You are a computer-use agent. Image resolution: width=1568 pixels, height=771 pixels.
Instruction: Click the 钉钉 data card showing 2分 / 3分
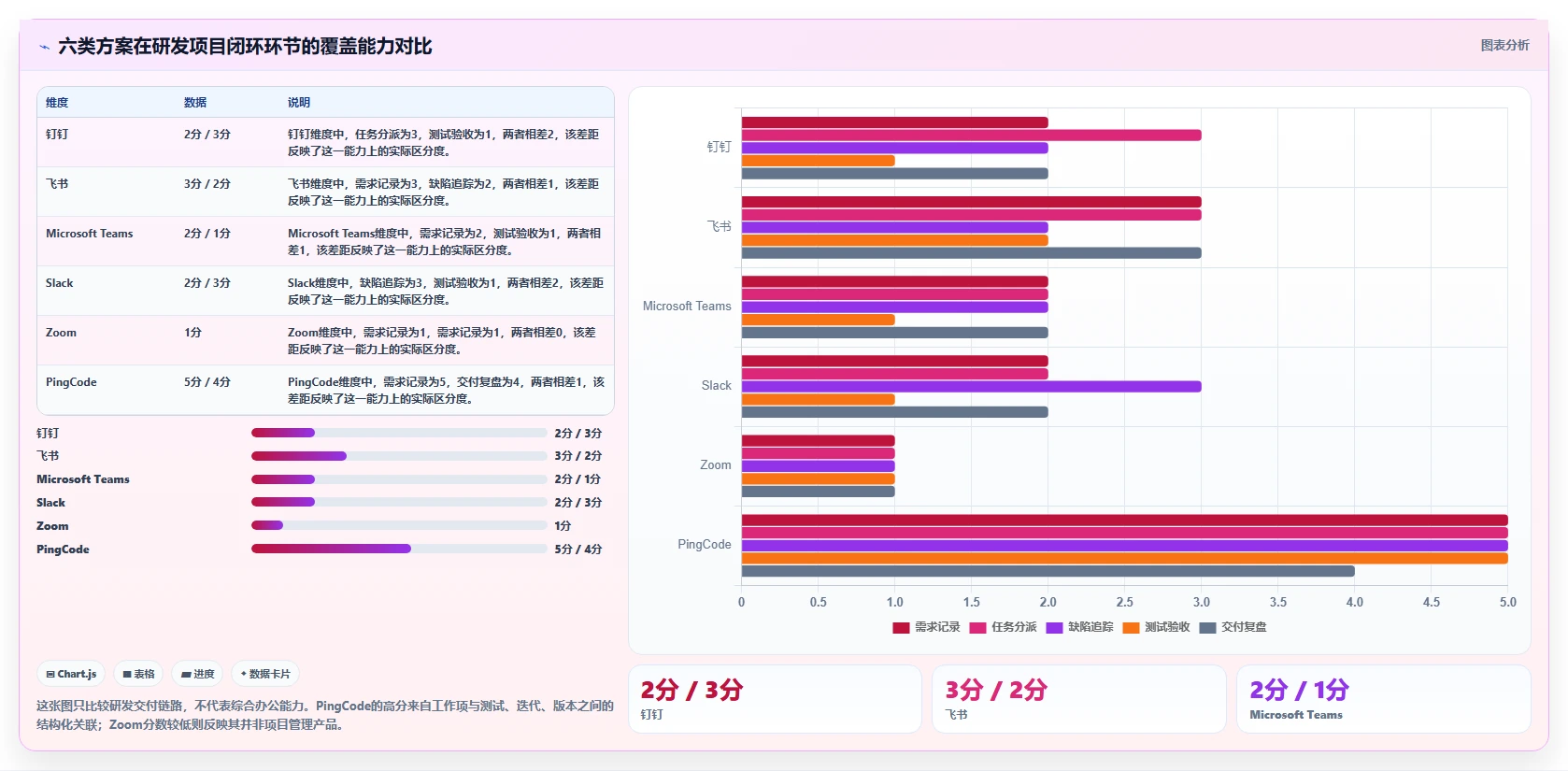775,699
